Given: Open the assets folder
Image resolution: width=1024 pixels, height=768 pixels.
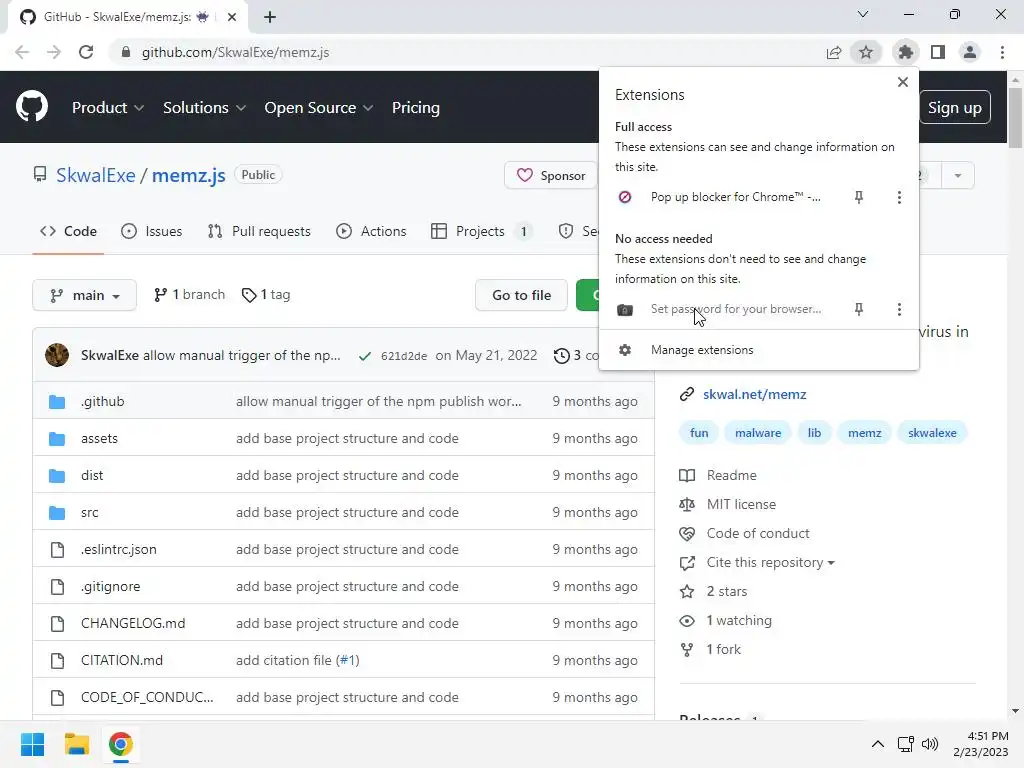Looking at the screenshot, I should tap(99, 438).
